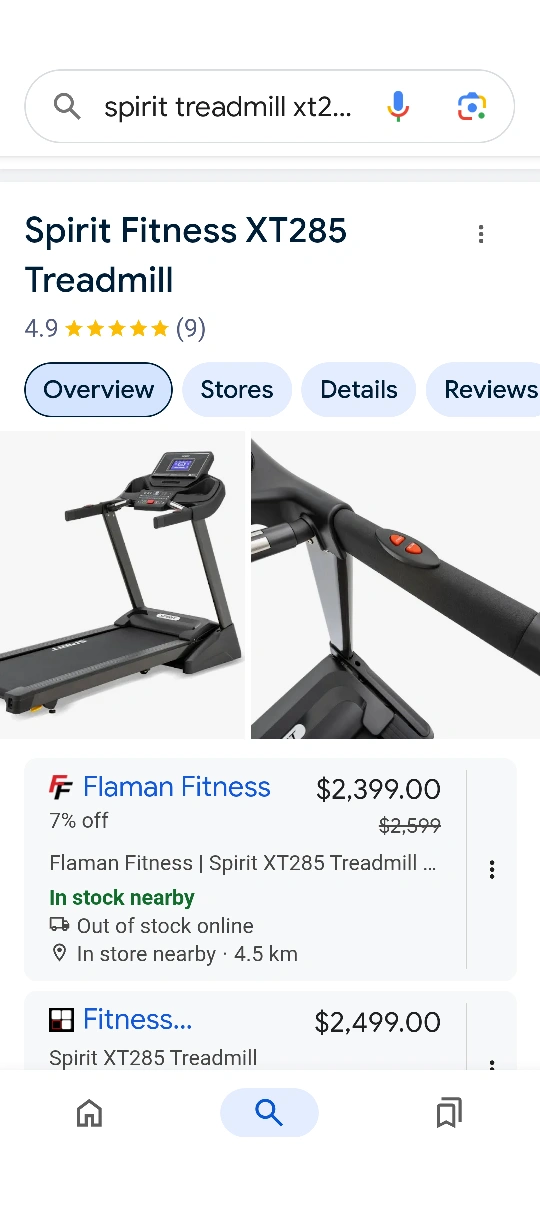540x1230 pixels.
Task: Open the full treadmill product image
Action: coord(122,585)
